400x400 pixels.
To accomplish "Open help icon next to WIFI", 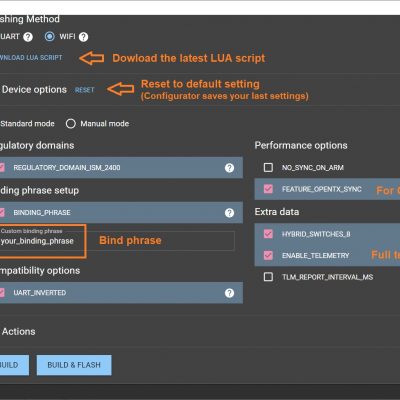I will (84, 37).
